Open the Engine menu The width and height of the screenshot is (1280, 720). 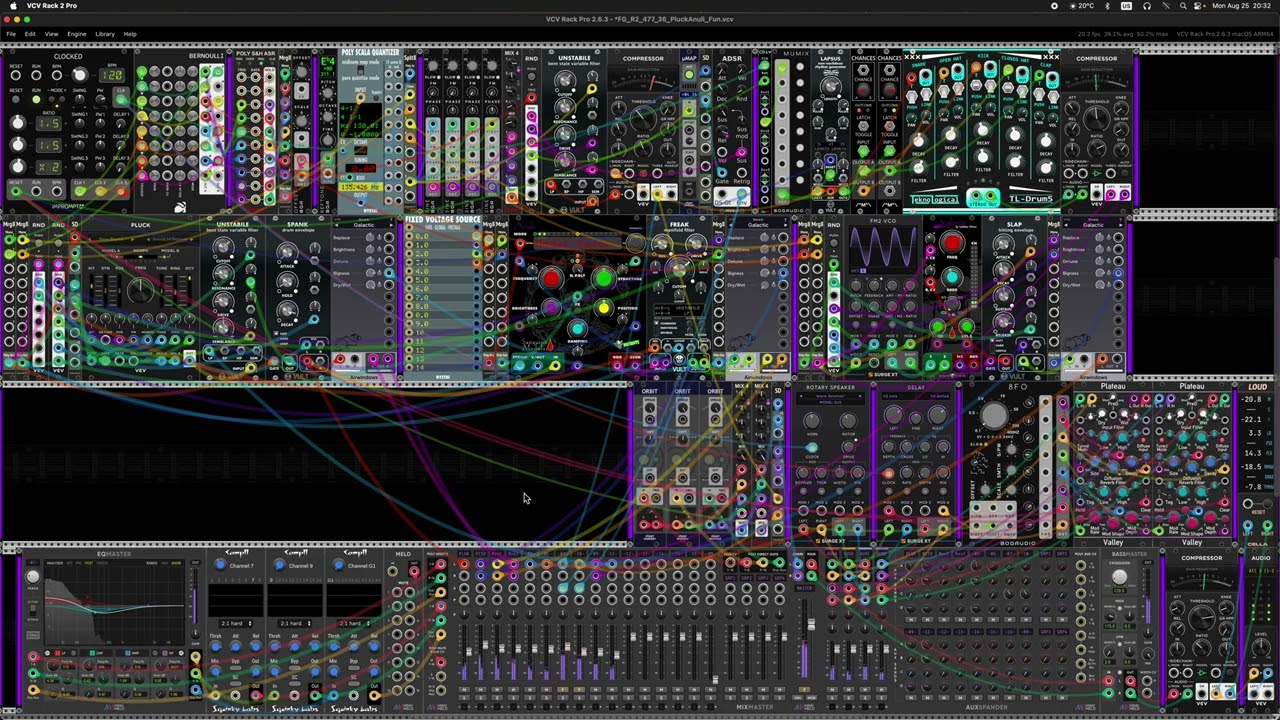77,34
